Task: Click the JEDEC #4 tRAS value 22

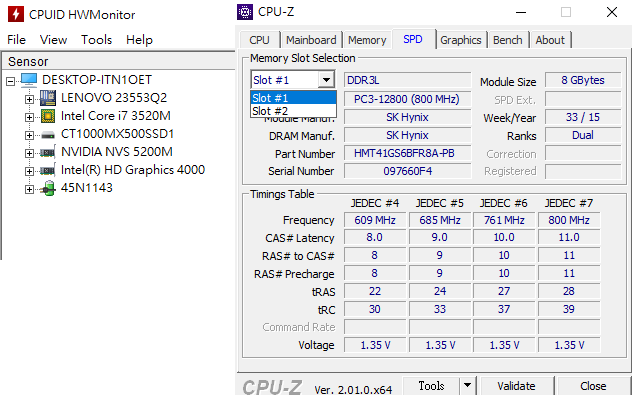Action: coord(375,291)
